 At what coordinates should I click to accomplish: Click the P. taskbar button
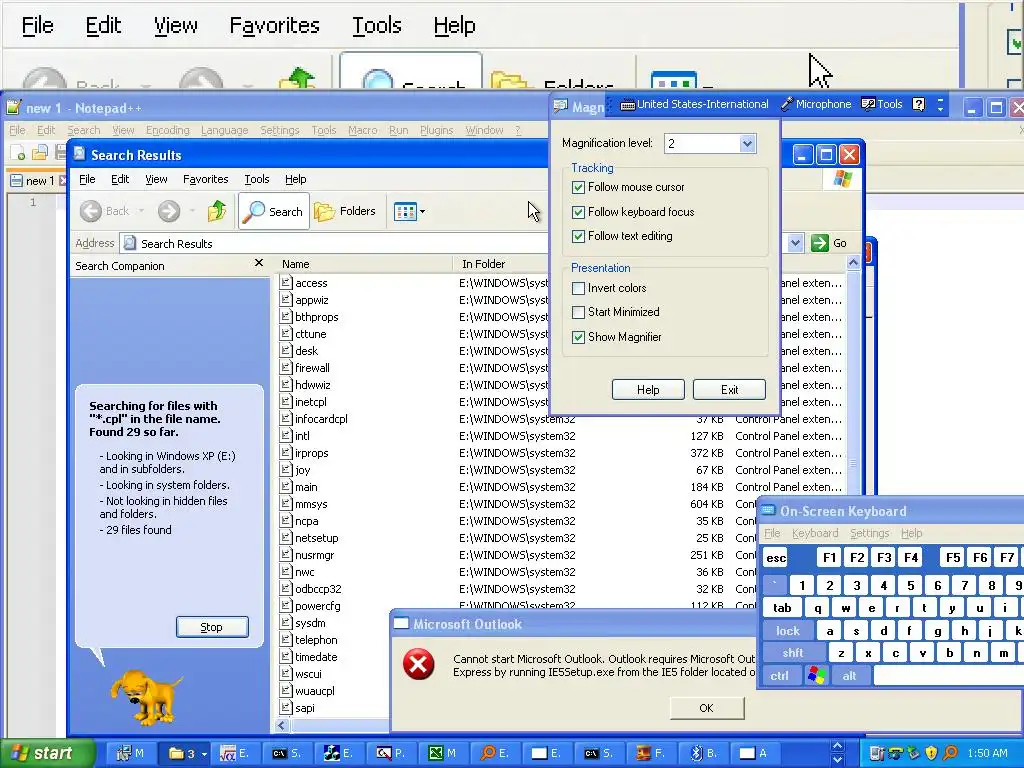[391, 753]
